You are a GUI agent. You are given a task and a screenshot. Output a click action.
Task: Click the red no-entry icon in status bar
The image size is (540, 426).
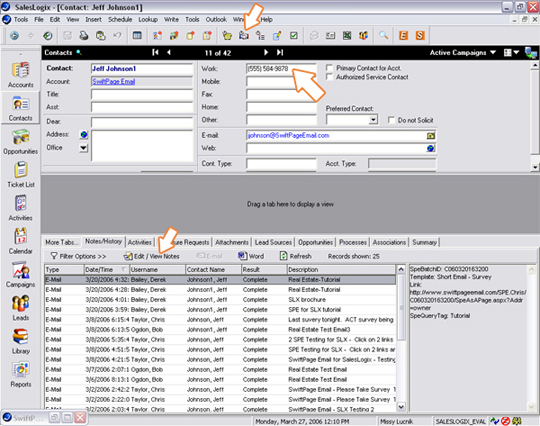click(505, 421)
